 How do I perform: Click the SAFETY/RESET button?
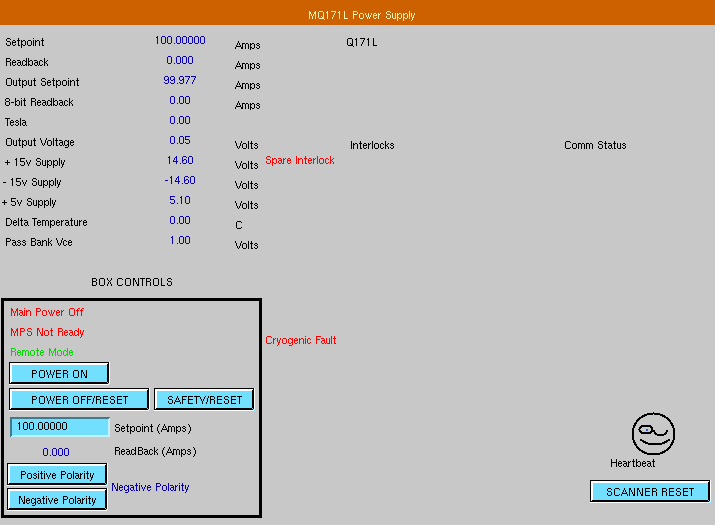click(204, 400)
